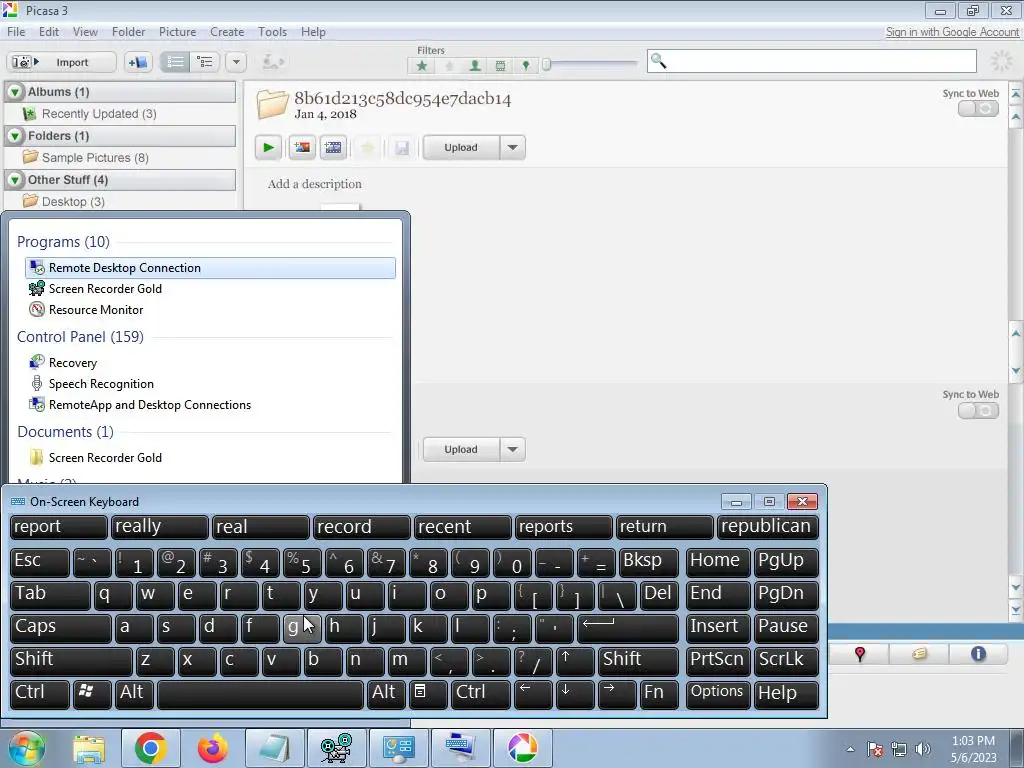Click Sign in with Google Account link
The height and width of the screenshot is (768, 1024).
click(x=952, y=32)
